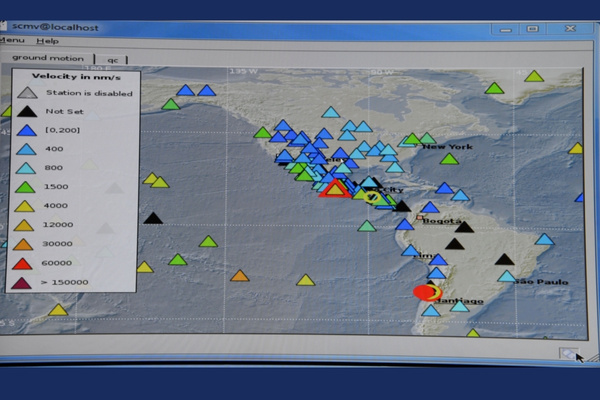The width and height of the screenshot is (600, 400).
Task: Maximize the scmv window
Action: (x=532, y=29)
